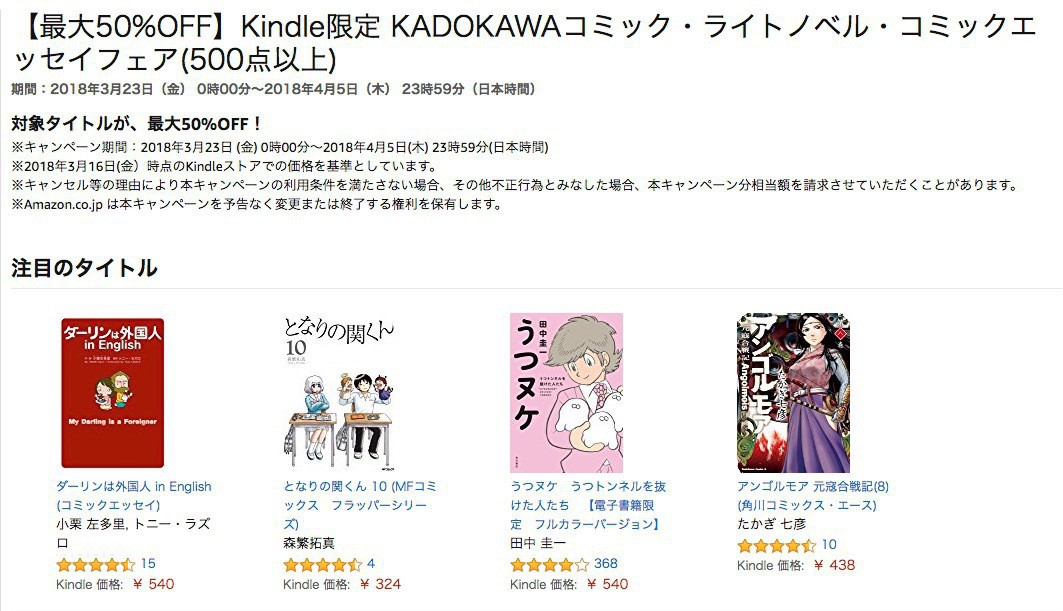This screenshot has width=1063, height=611.
Task: Open the 4 reviews count link
Action: click(371, 564)
